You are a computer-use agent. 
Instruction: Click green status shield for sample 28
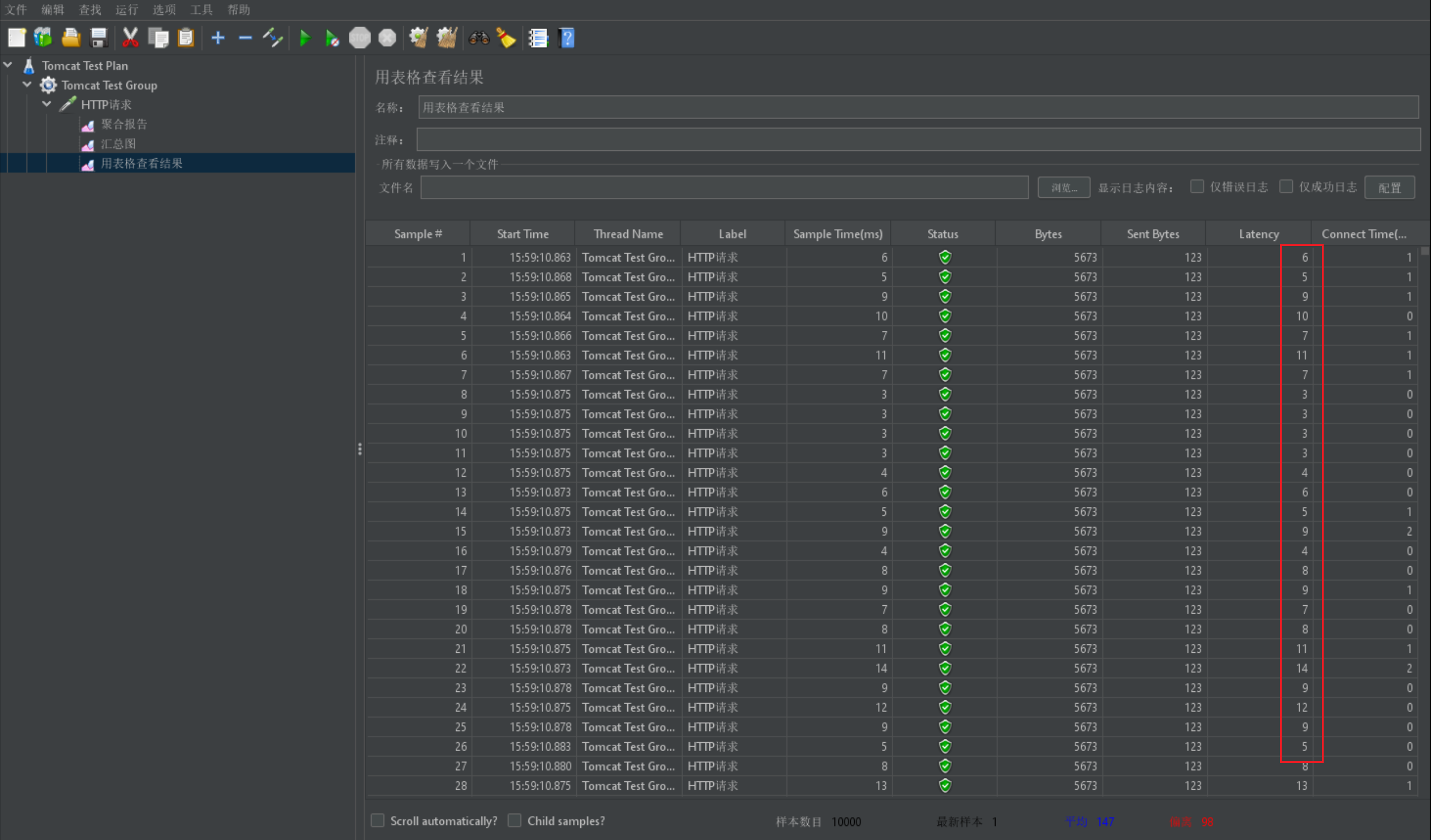945,786
